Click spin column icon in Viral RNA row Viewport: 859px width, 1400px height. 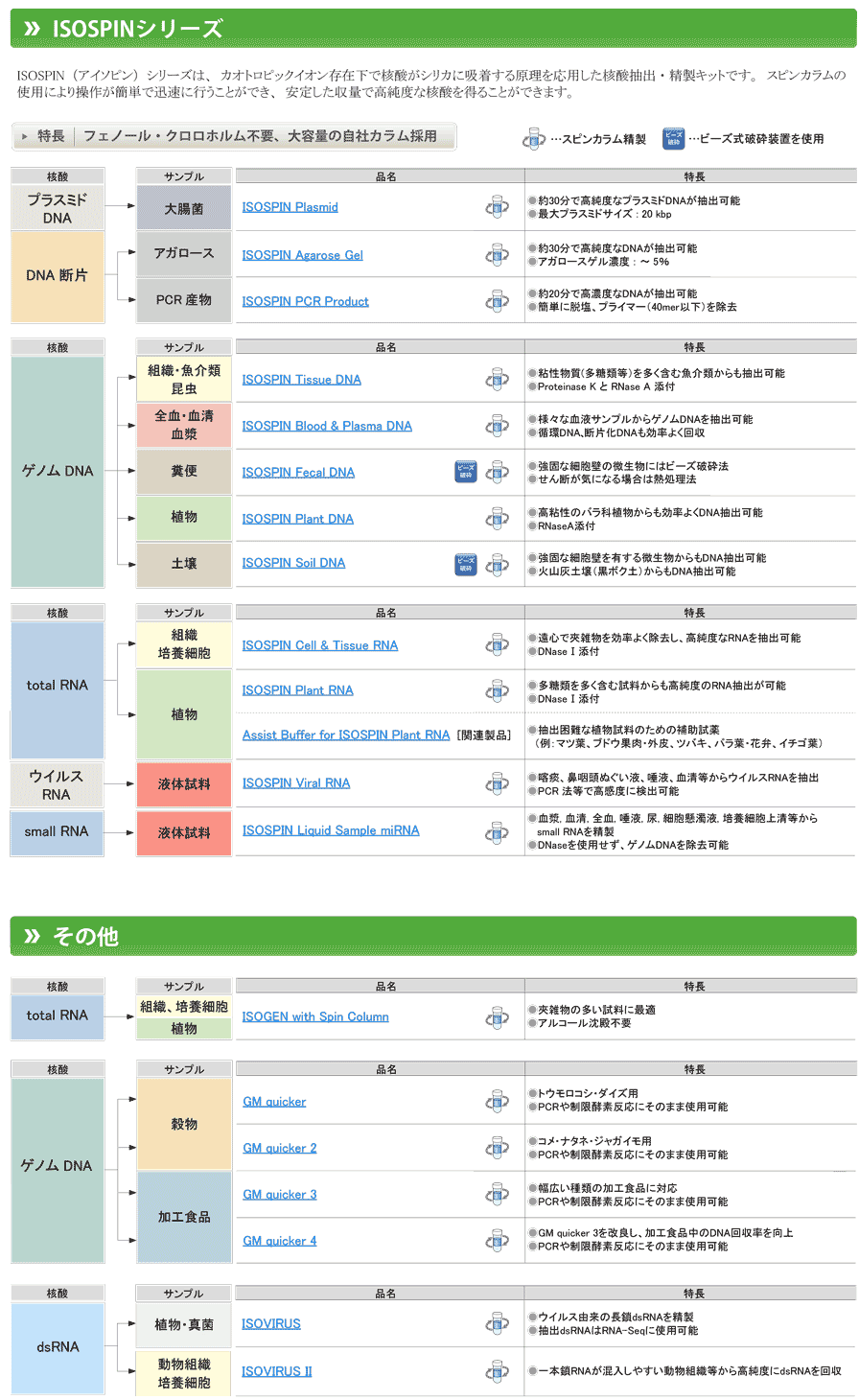(x=497, y=783)
